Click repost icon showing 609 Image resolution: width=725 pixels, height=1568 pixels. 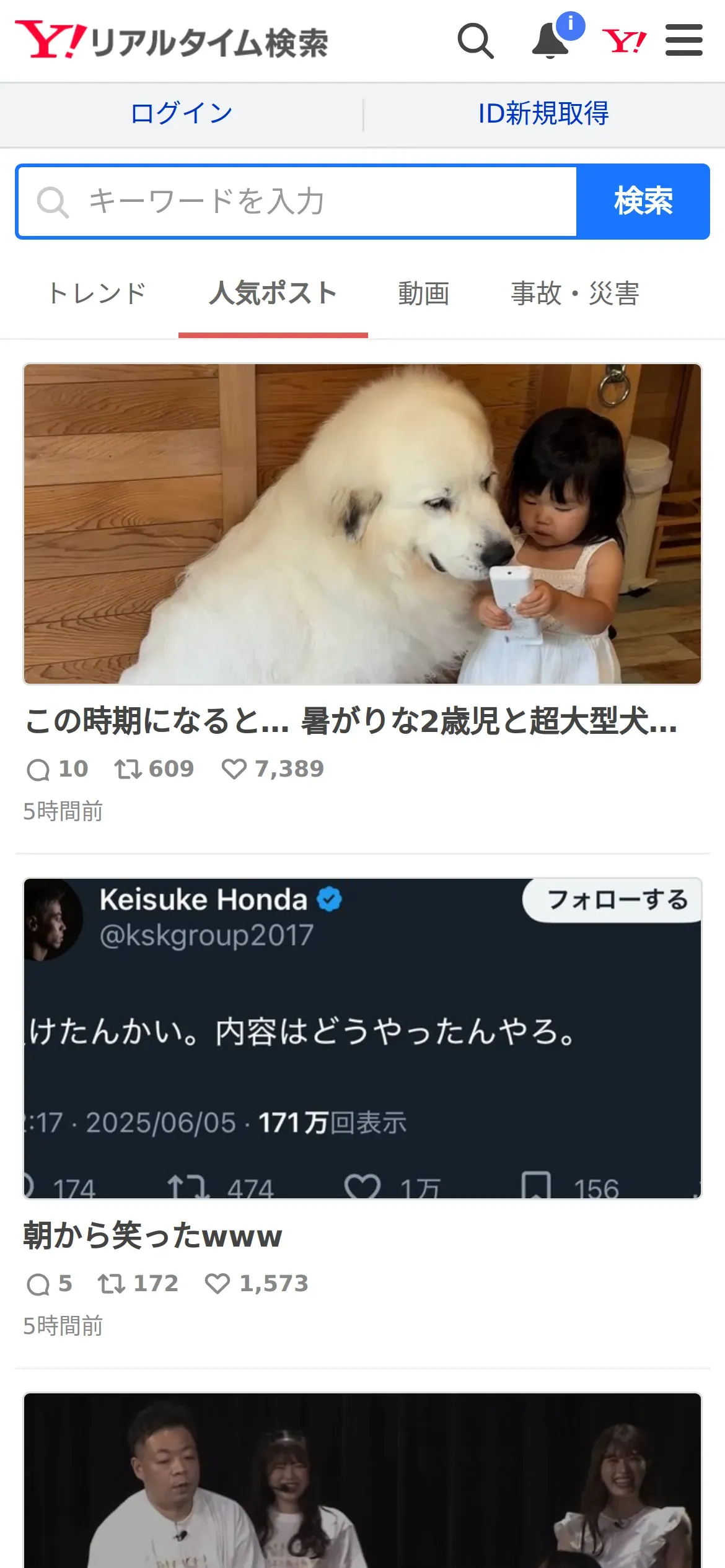128,769
